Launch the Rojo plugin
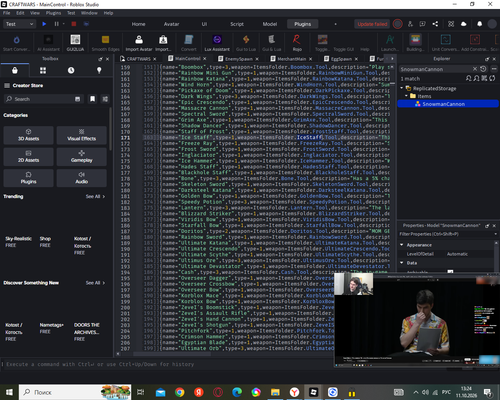Screen dimensions: 500x400 click(x=297, y=43)
